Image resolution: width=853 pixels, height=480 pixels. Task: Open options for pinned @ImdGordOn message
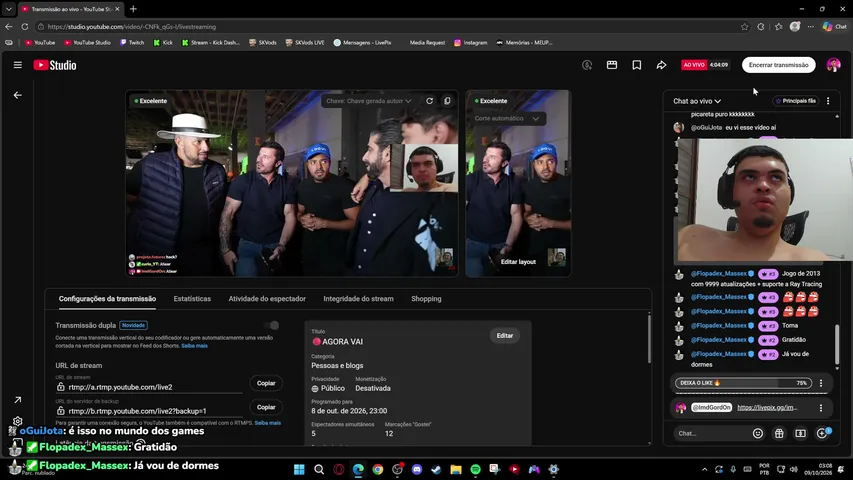pos(821,408)
